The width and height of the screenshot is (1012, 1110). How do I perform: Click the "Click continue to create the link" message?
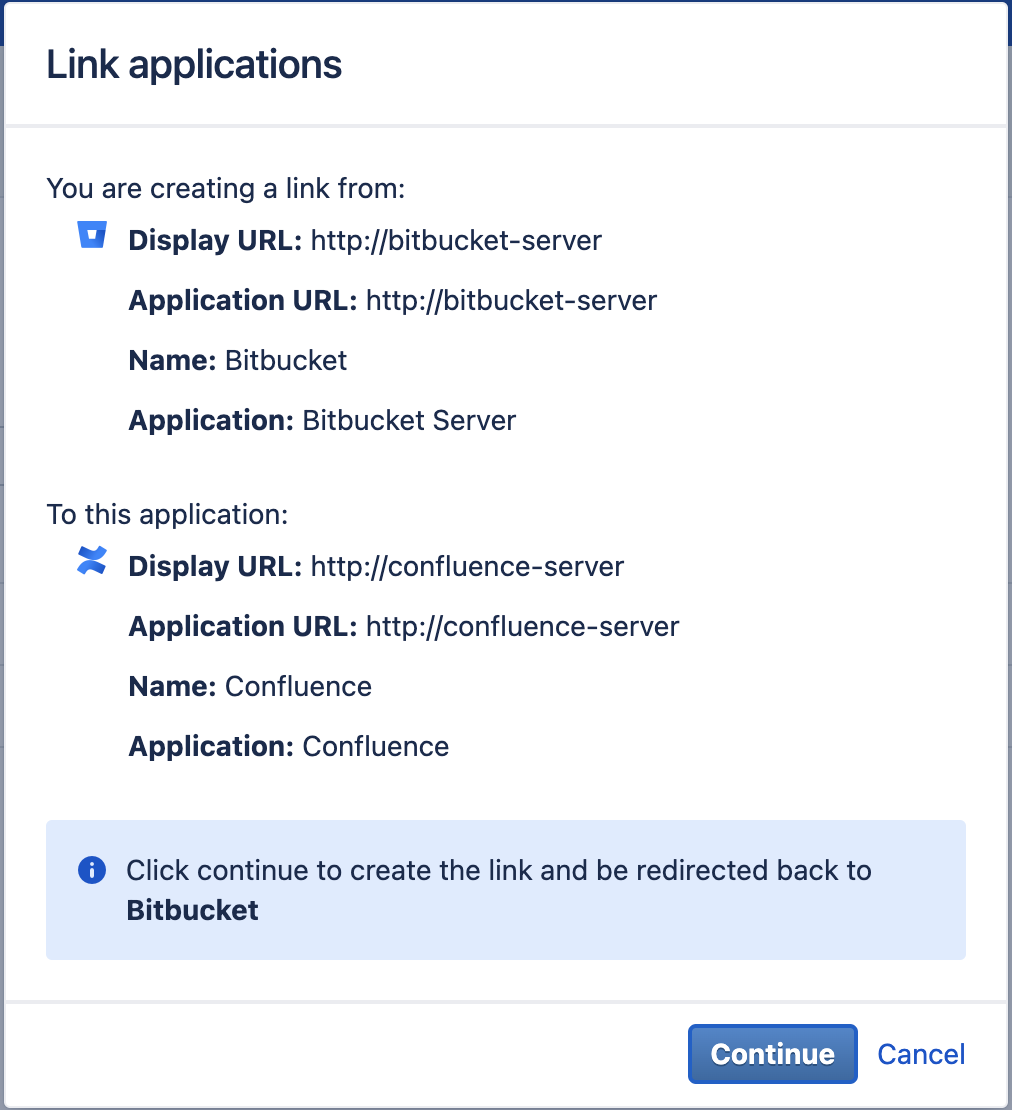pyautogui.click(x=498, y=870)
